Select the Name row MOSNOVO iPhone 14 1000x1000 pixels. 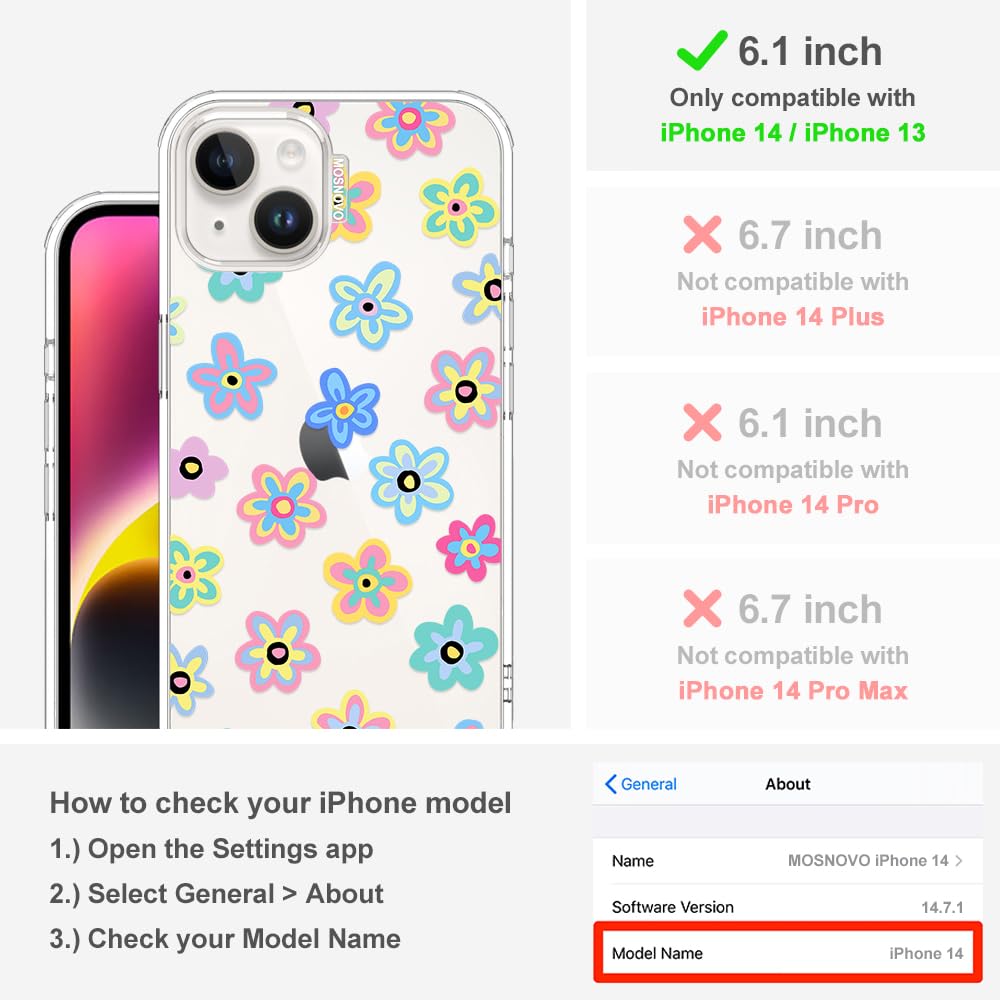(x=788, y=860)
